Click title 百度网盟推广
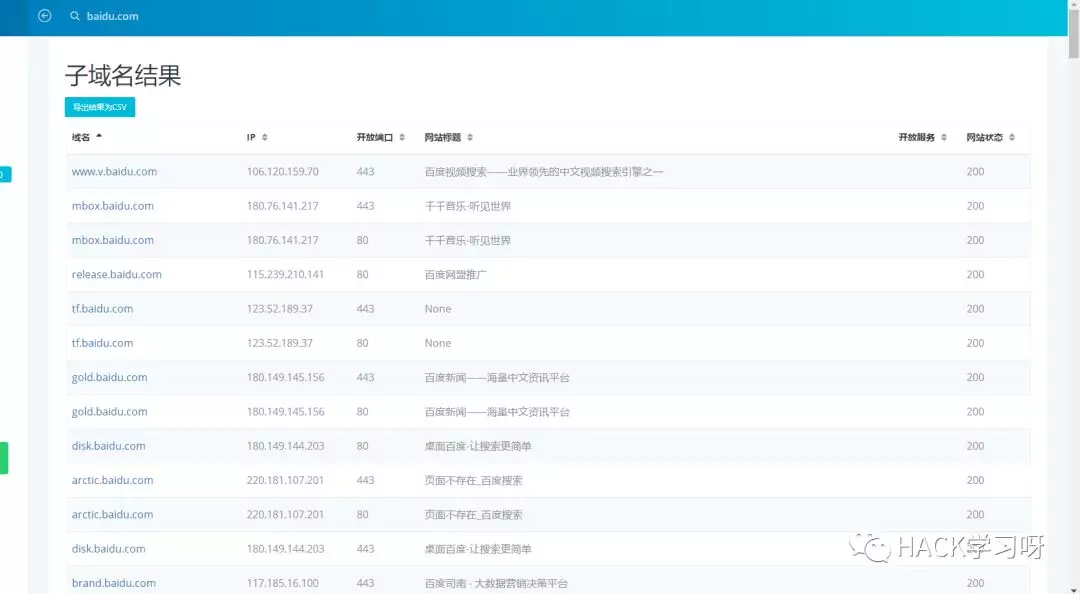Image resolution: width=1080 pixels, height=594 pixels. 455,274
